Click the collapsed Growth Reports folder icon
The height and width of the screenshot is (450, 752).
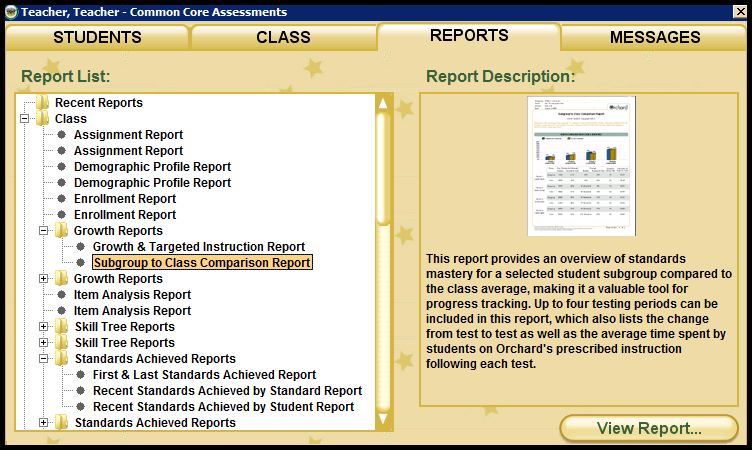[61, 278]
